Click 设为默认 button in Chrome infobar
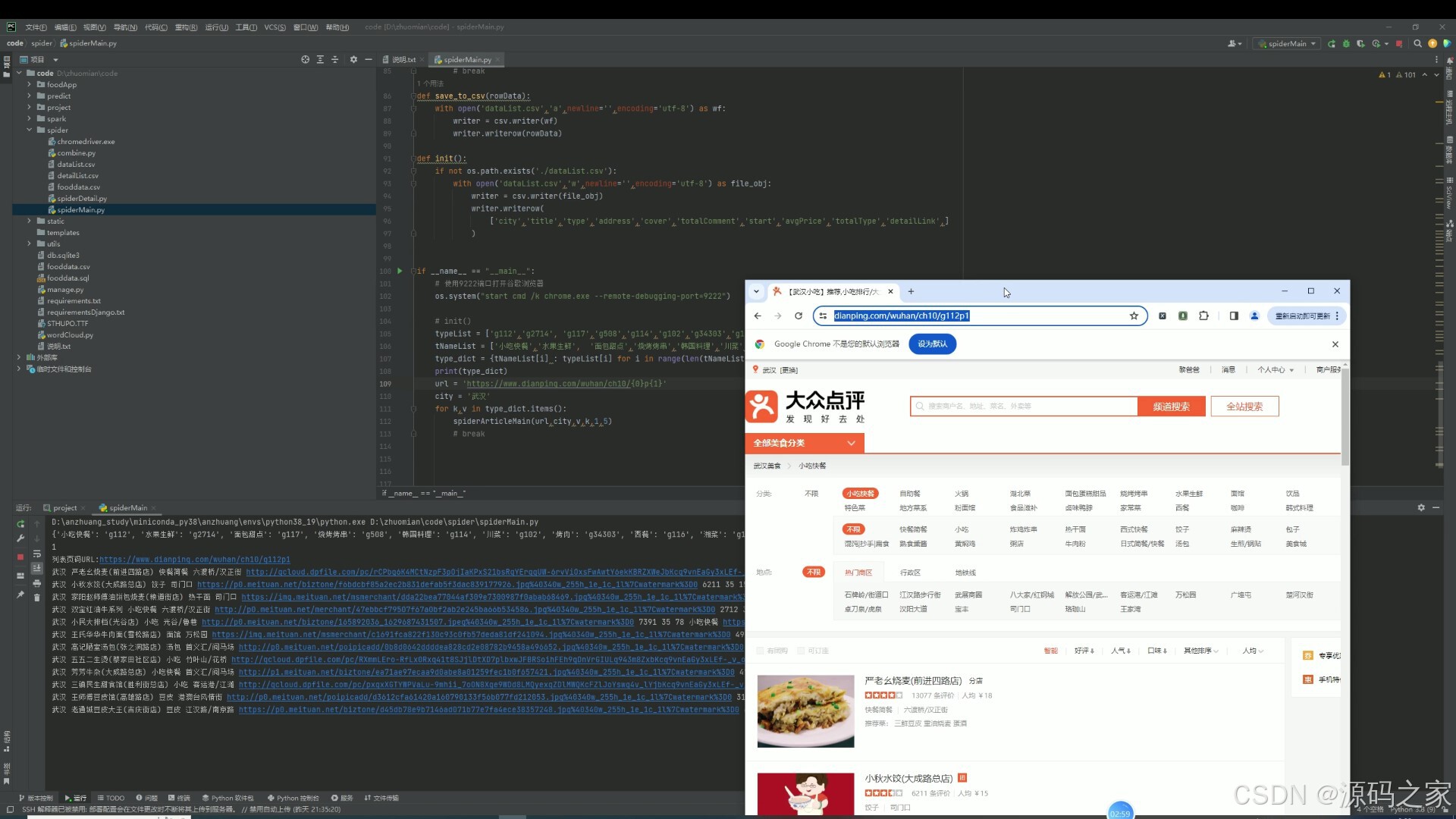The width and height of the screenshot is (1456, 819). pos(932,344)
